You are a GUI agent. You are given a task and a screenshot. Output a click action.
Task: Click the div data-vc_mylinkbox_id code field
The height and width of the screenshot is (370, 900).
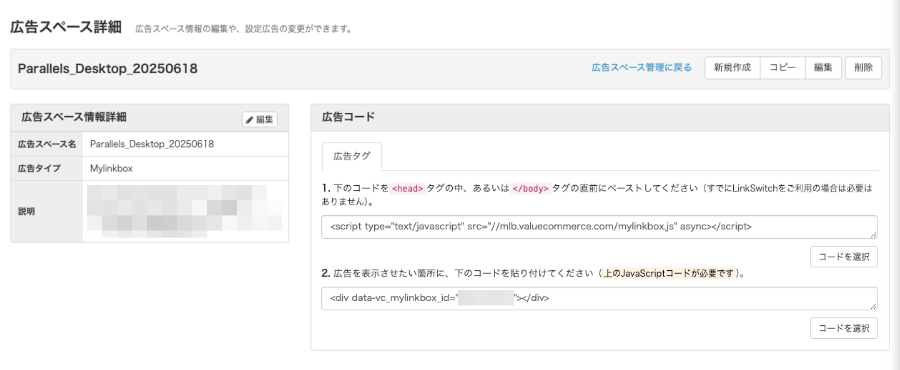[599, 298]
